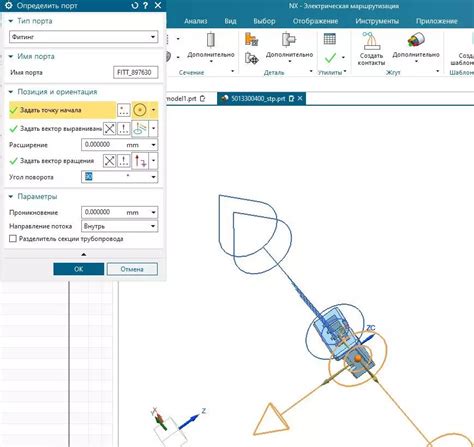
Task: Open dialog help question mark
Action: point(146,5)
